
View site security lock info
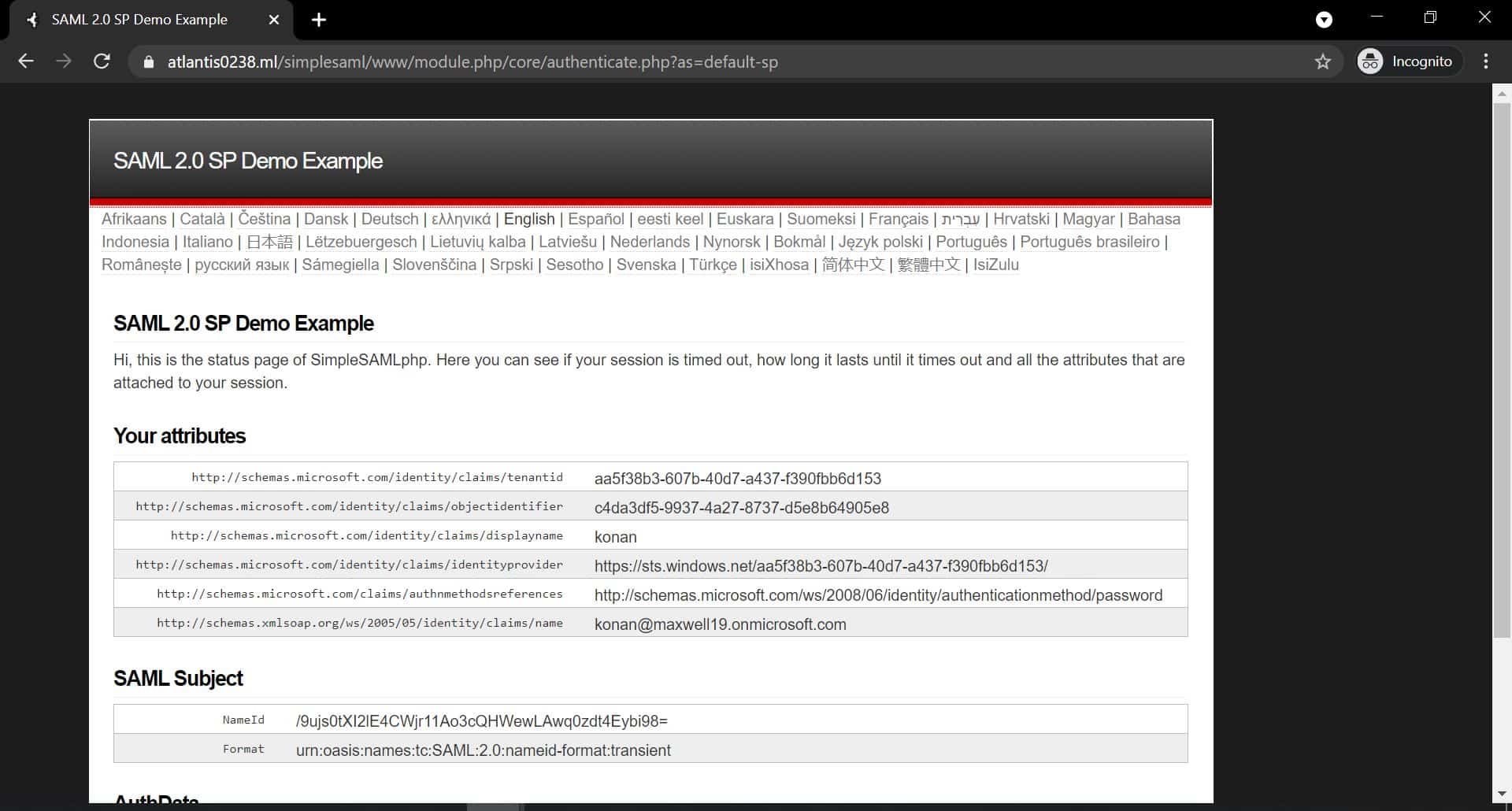point(148,62)
